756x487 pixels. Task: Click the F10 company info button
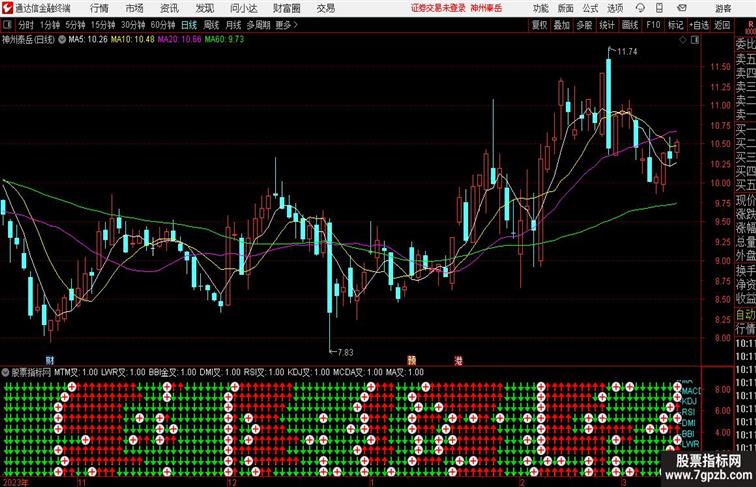click(x=653, y=25)
